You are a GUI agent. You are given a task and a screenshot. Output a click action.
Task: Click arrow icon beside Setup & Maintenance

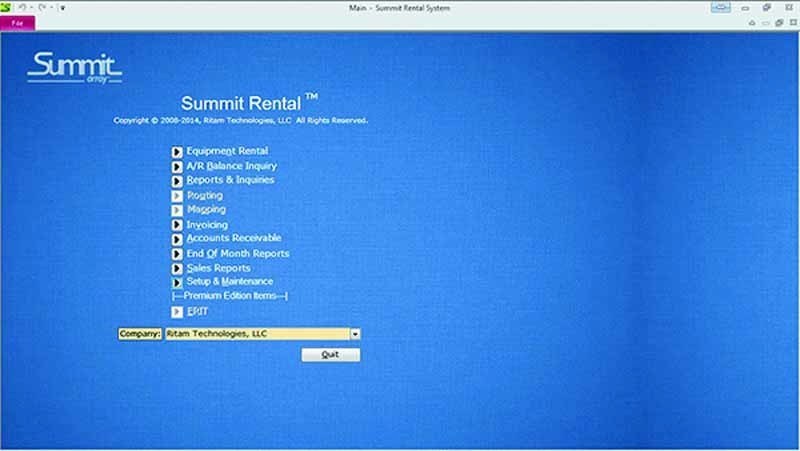click(177, 283)
